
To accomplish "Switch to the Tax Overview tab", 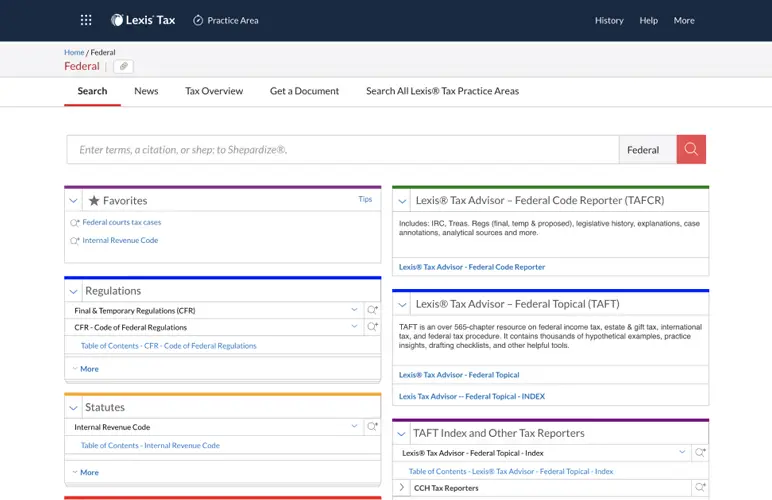I will 214,91.
